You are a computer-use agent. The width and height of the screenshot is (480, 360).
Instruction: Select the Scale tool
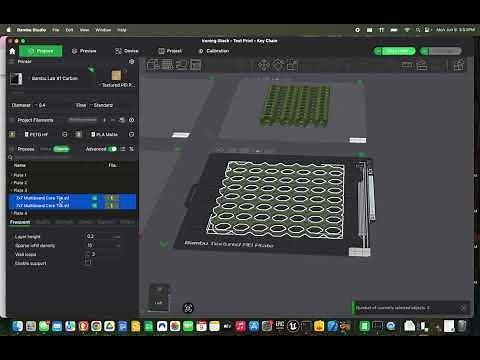(x=292, y=65)
